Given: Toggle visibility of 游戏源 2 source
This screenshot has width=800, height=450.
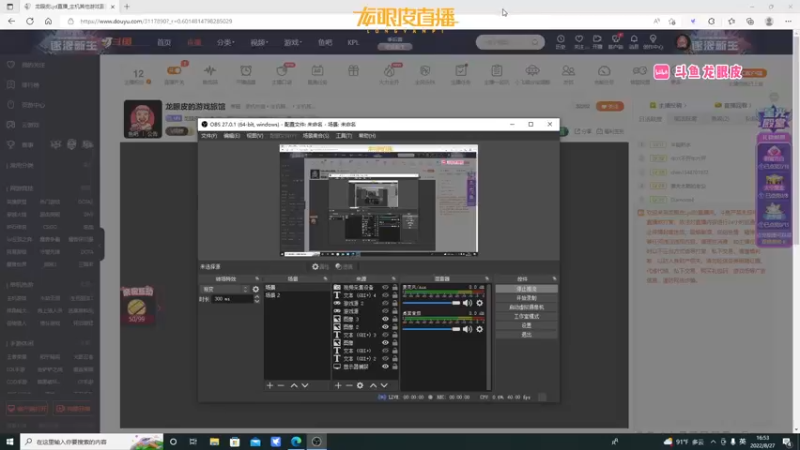Looking at the screenshot, I should [x=385, y=304].
